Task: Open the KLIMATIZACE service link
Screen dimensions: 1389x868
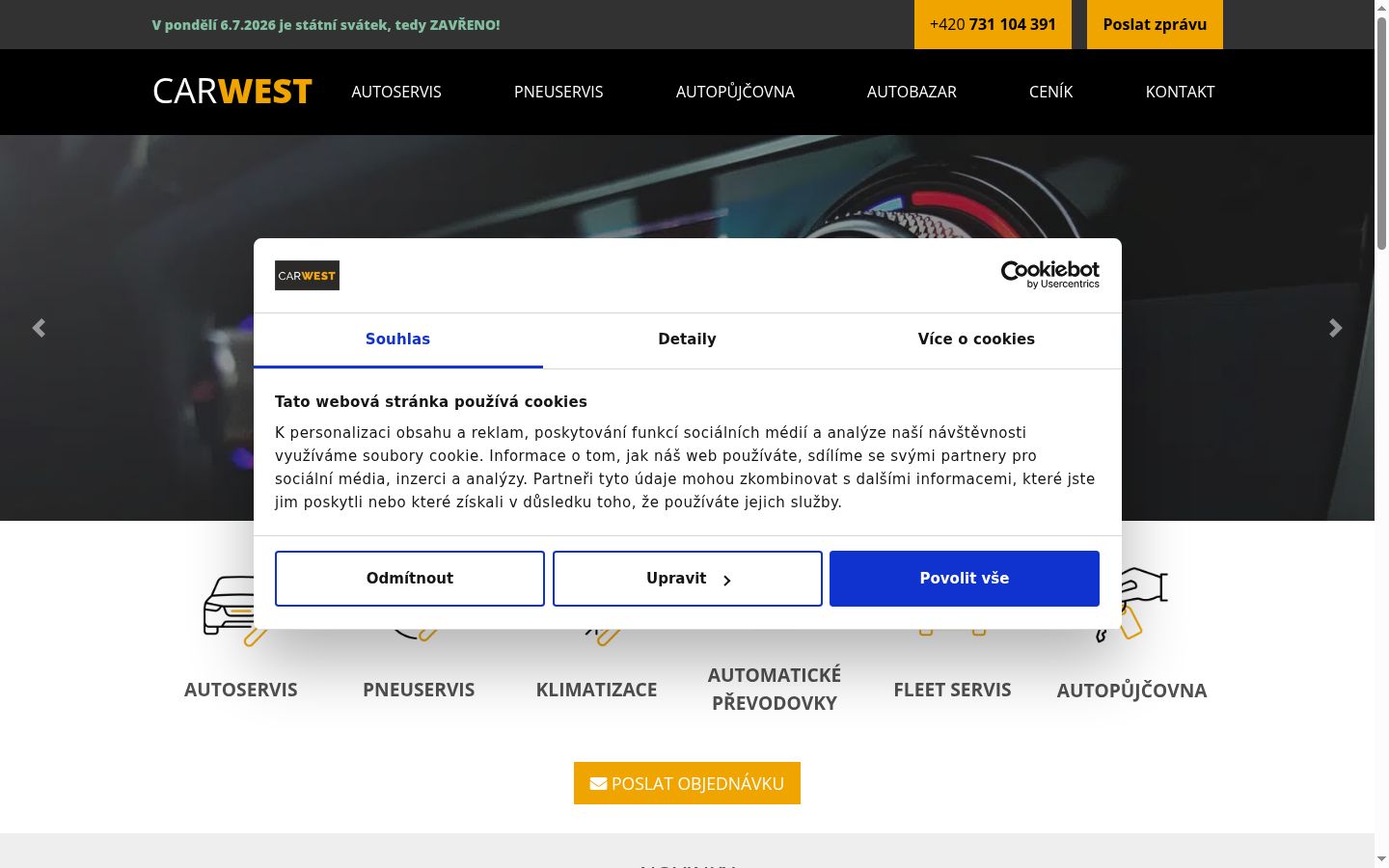Action: (596, 690)
